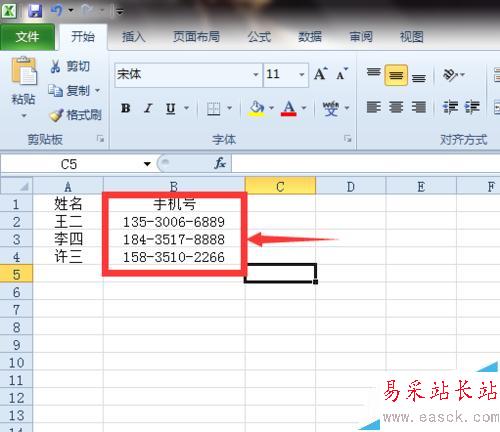Viewport: 500px width, 432px height.
Task: Customize the Quick Access Toolbar
Action: click(x=119, y=12)
